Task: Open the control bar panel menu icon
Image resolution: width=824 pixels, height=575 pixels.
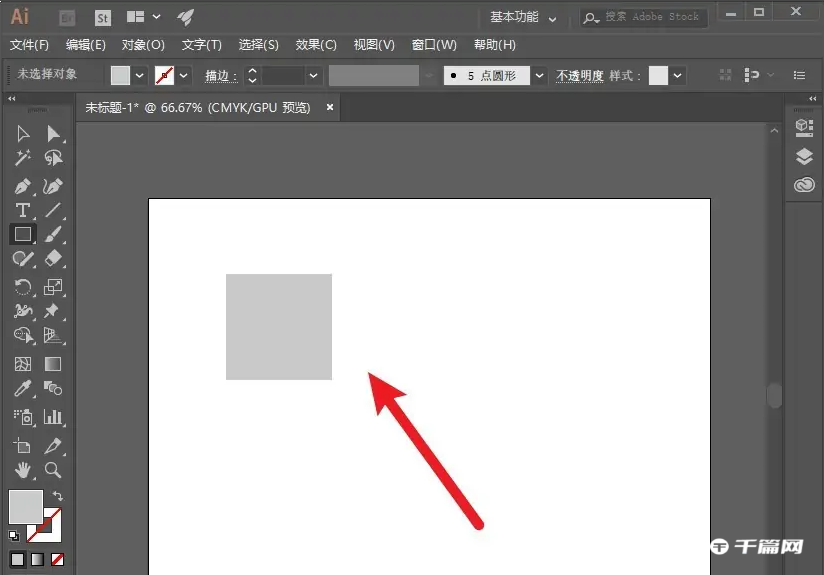Action: pos(799,75)
